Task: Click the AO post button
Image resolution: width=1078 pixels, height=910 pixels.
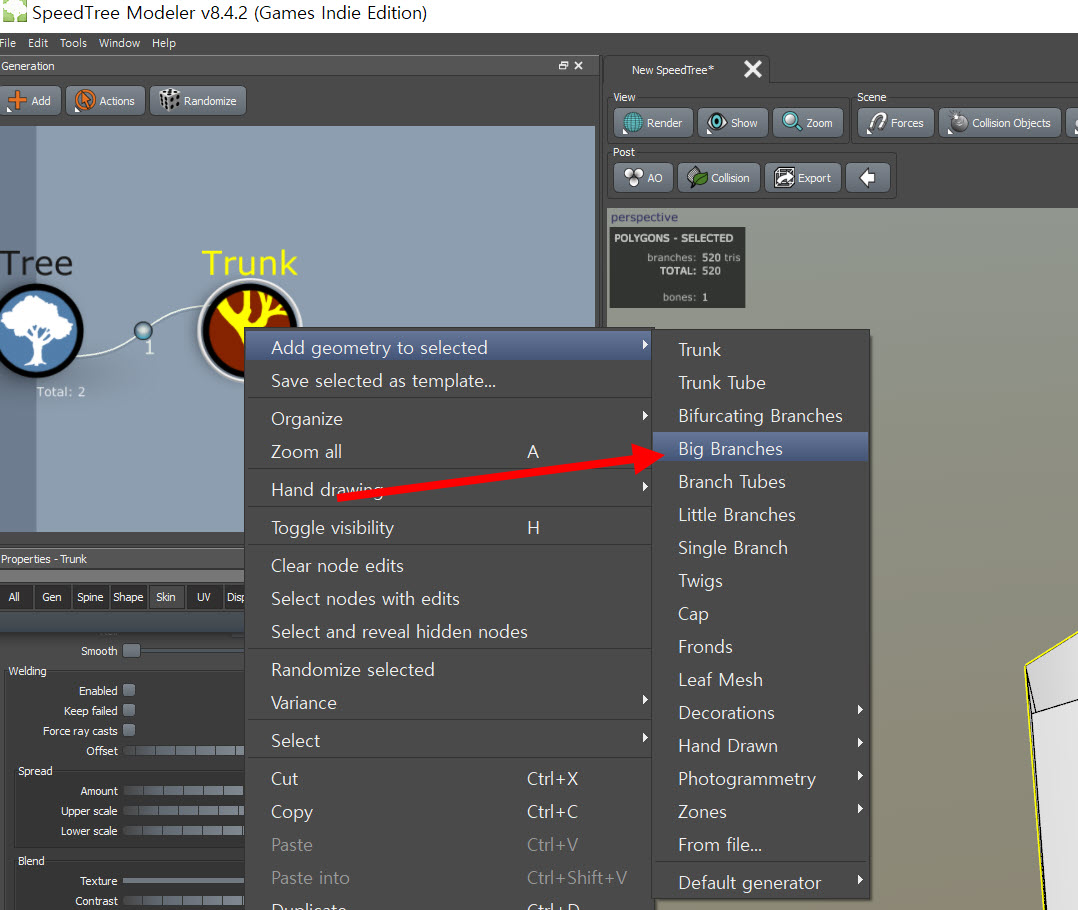Action: click(x=643, y=178)
